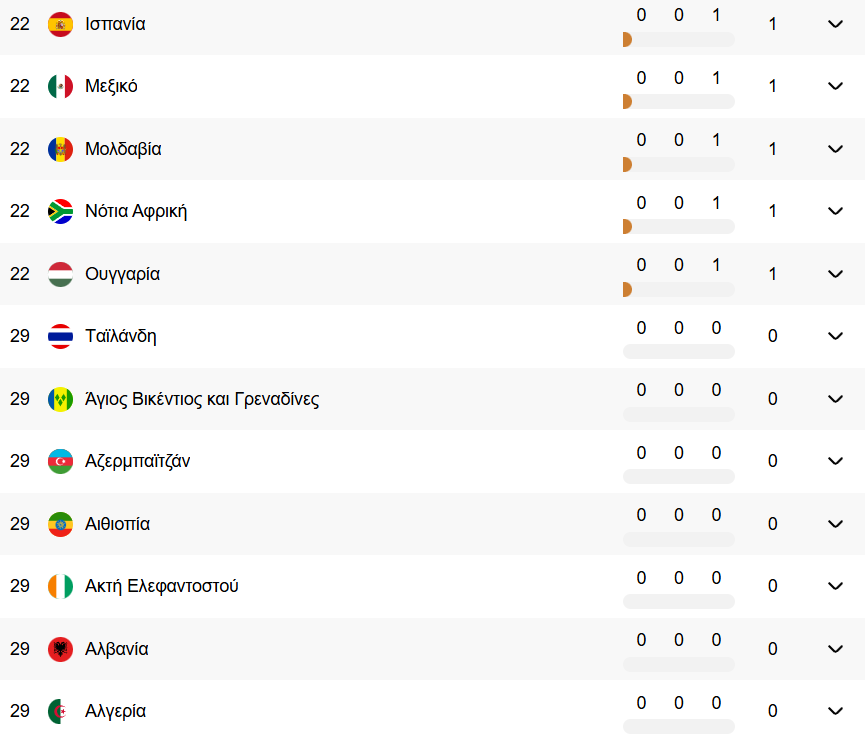Expand the Αλγερία row chevron

(x=835, y=711)
